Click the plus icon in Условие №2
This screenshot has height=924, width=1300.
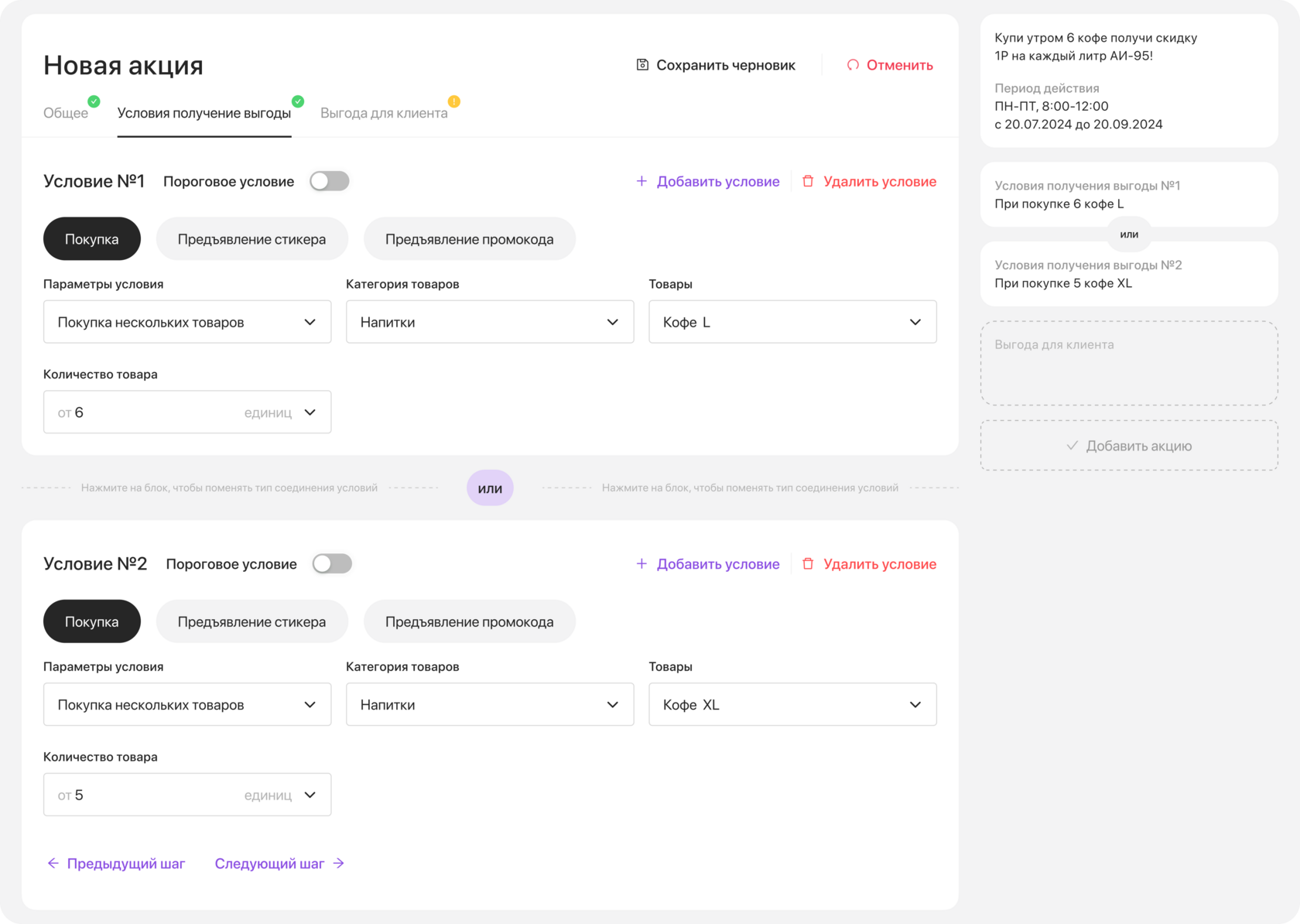pos(641,564)
